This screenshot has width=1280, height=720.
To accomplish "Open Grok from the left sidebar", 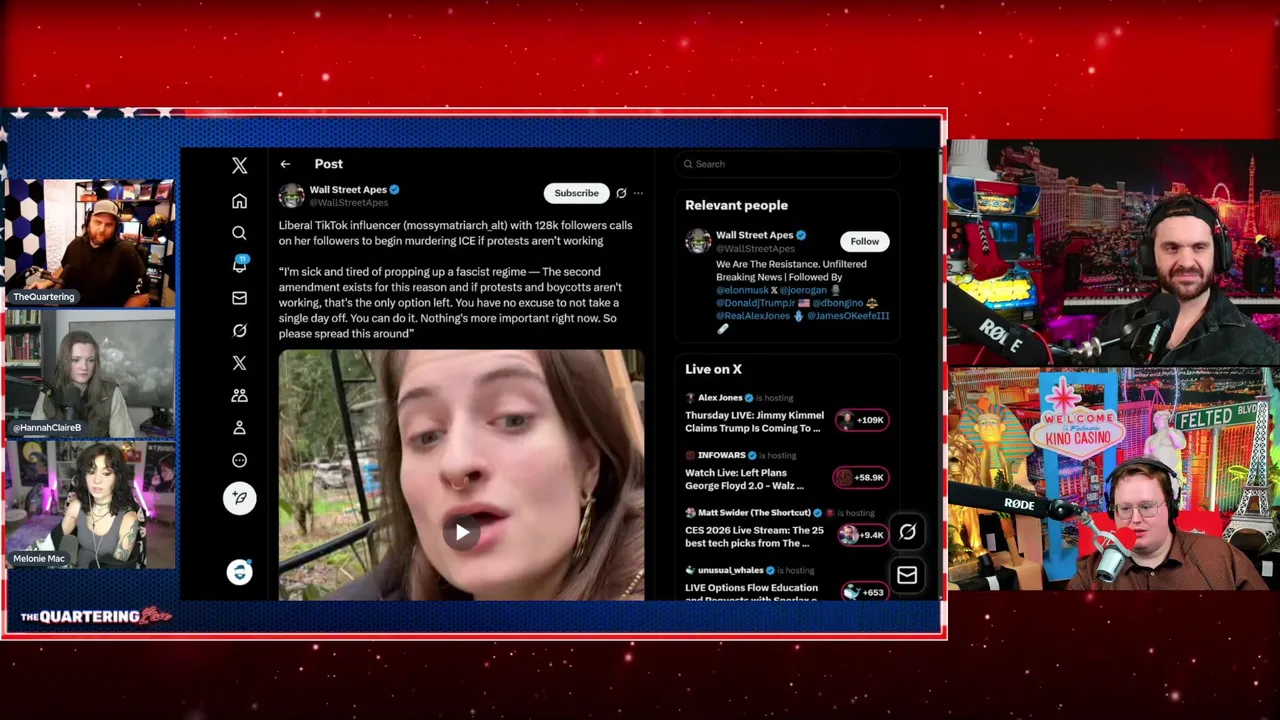I will click(239, 330).
